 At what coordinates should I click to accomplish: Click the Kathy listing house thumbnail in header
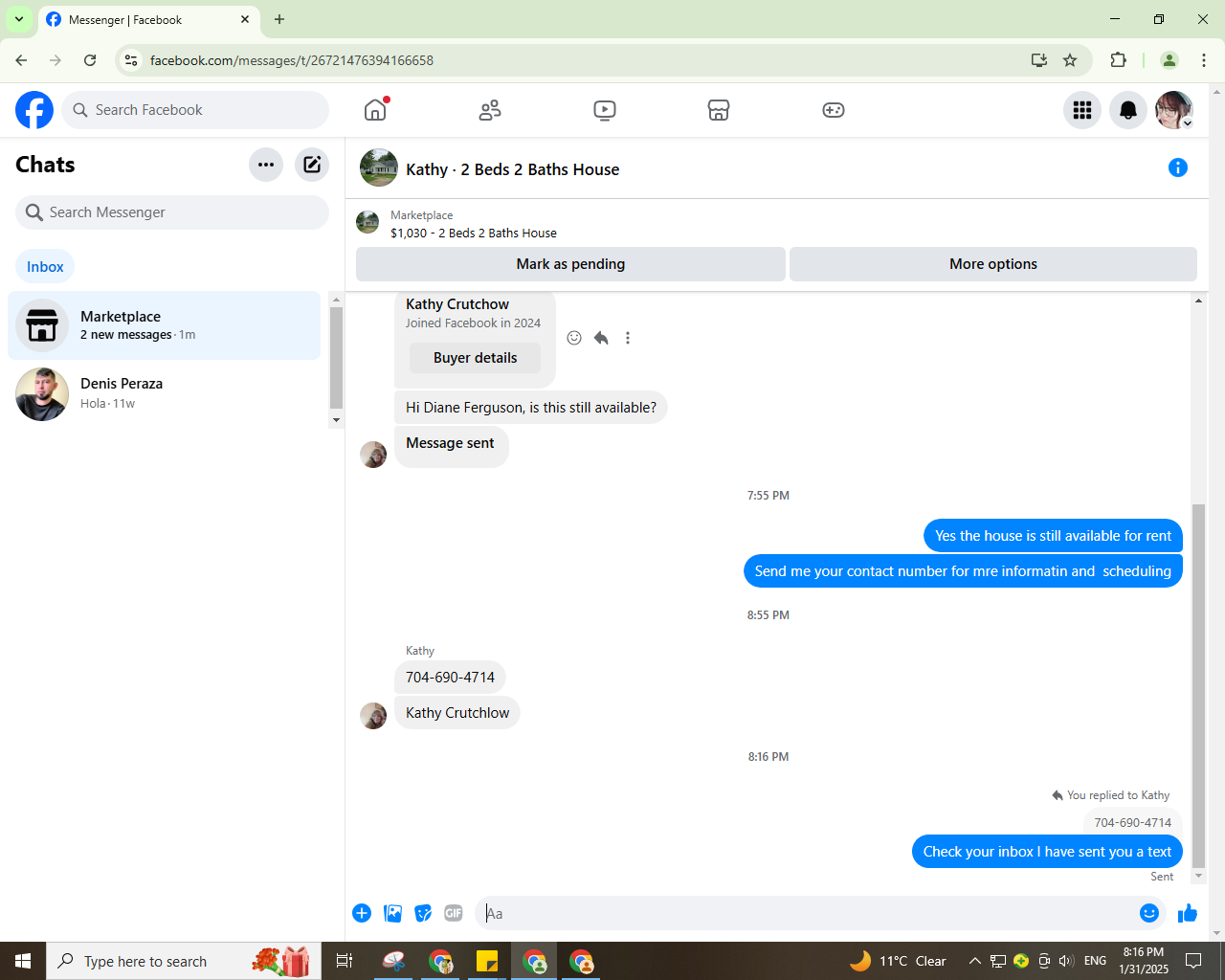379,167
